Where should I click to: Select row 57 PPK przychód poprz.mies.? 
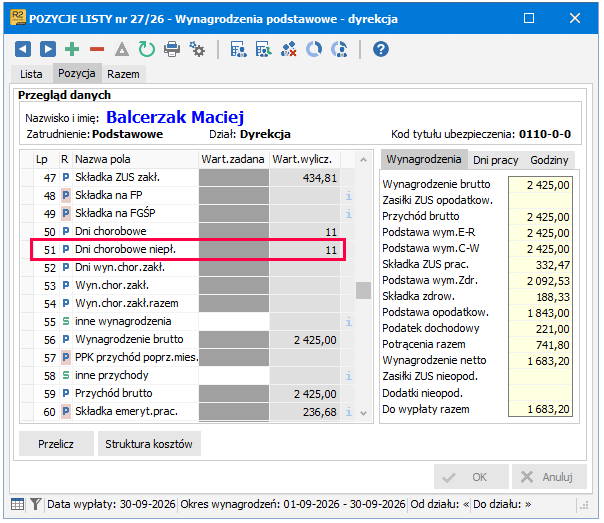point(188,358)
